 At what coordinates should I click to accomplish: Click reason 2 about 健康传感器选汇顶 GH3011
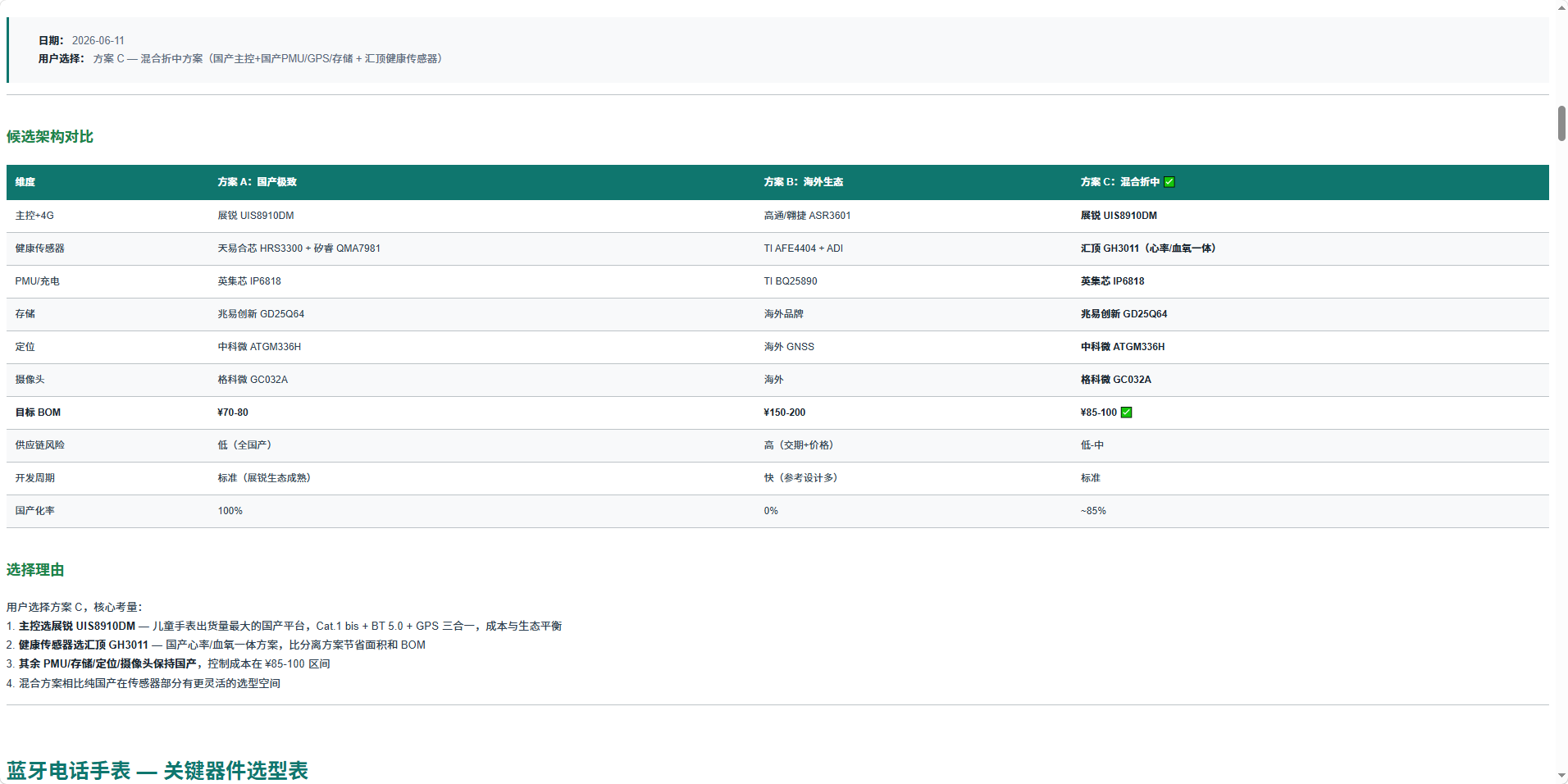217,645
